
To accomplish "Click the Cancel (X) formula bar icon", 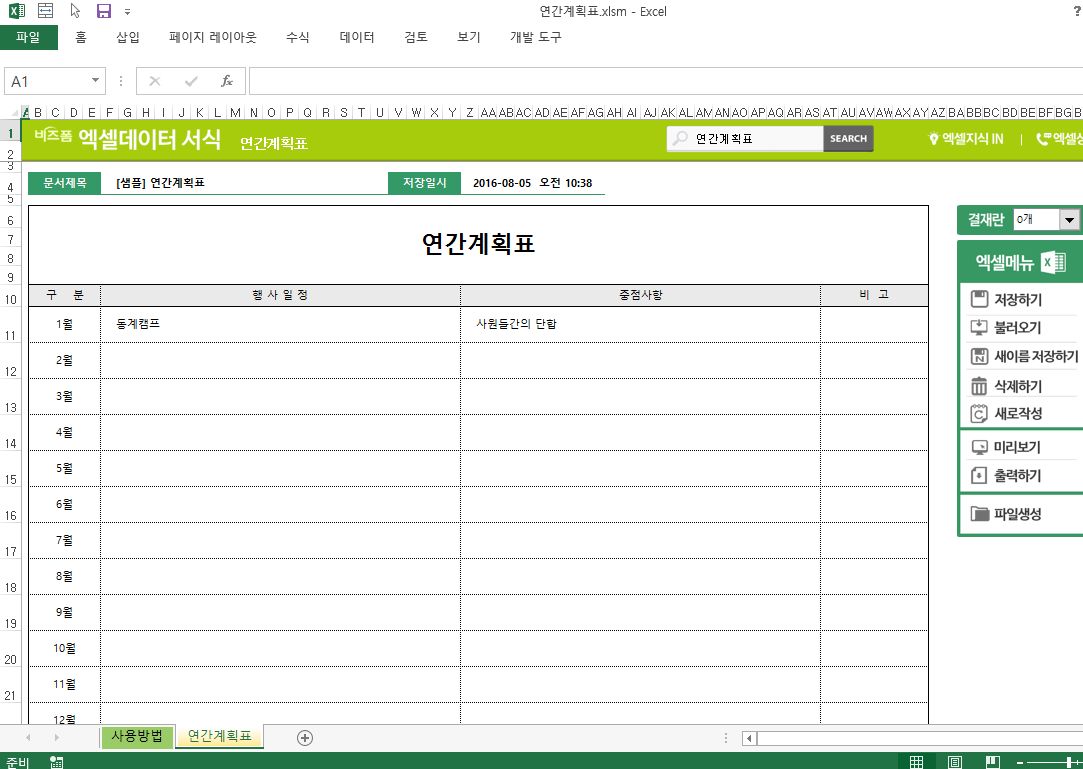I will click(155, 82).
